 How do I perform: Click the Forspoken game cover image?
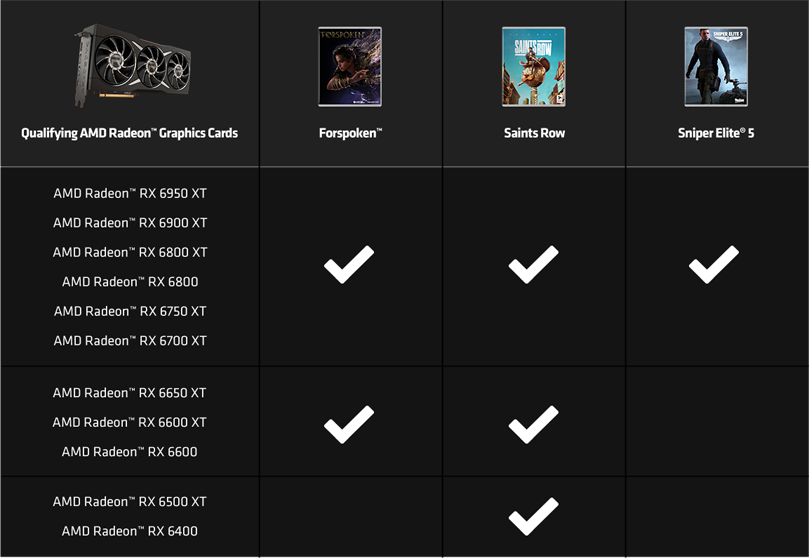coord(350,67)
